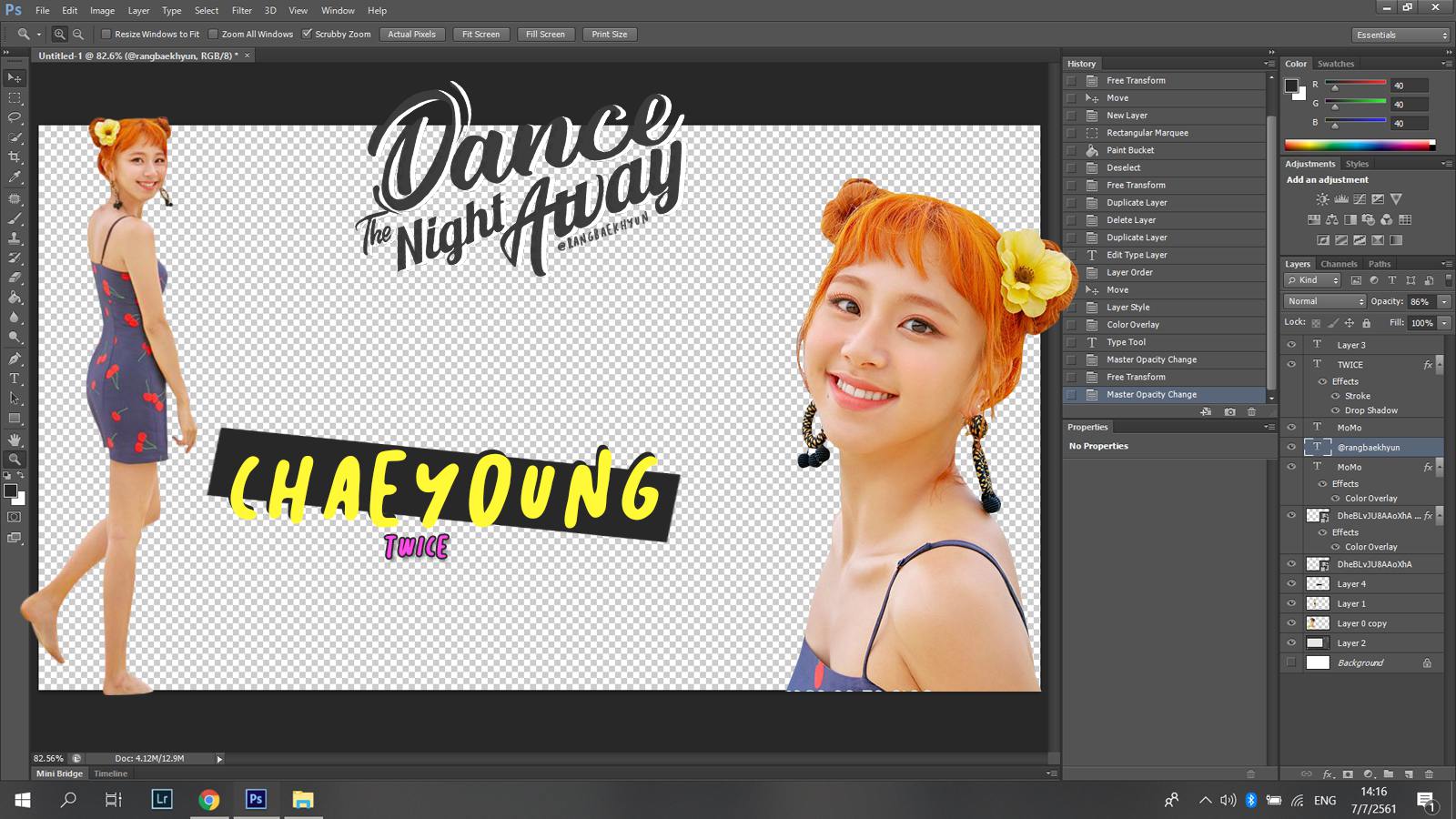Image resolution: width=1456 pixels, height=819 pixels.
Task: Switch to the Channels tab
Action: coord(1339,264)
